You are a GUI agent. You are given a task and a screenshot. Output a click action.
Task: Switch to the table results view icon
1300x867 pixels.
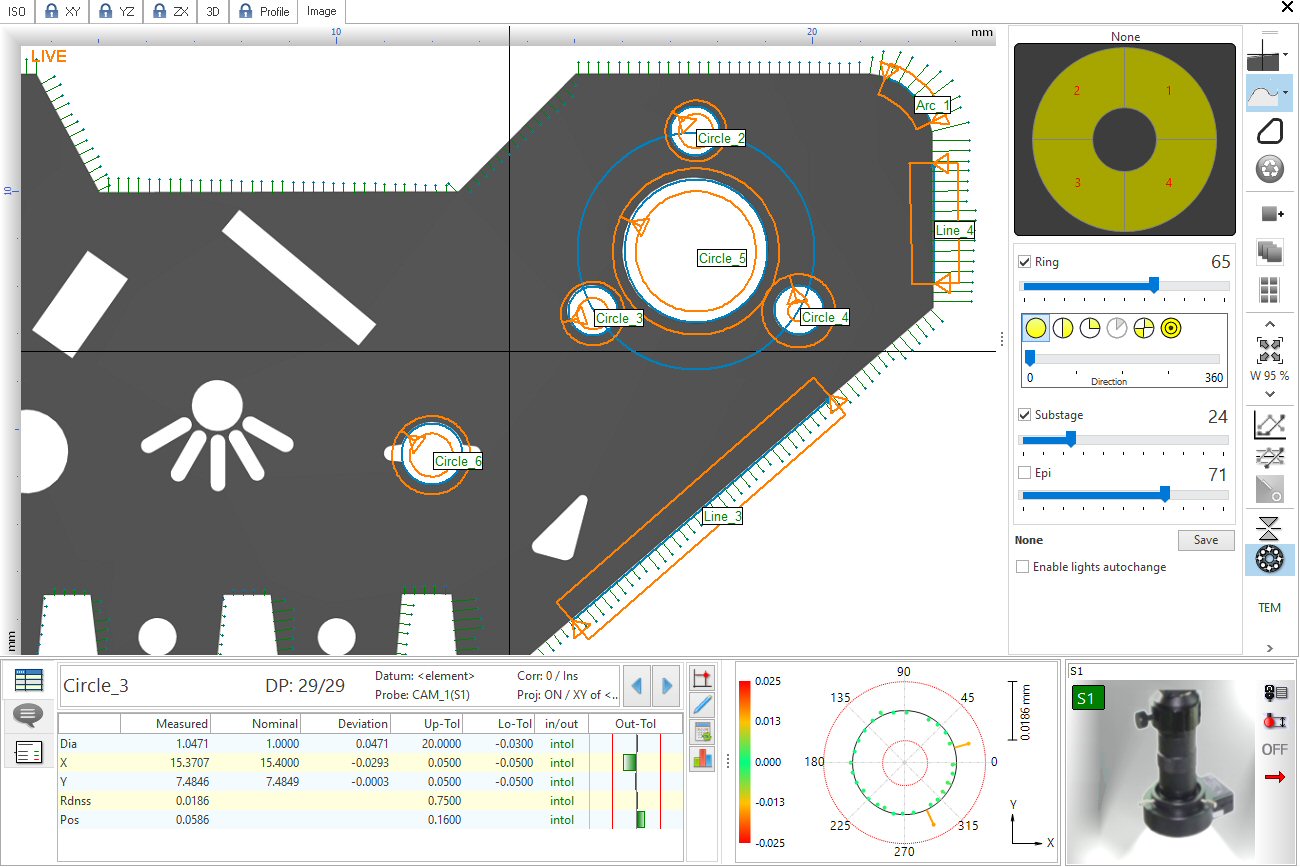click(x=28, y=679)
